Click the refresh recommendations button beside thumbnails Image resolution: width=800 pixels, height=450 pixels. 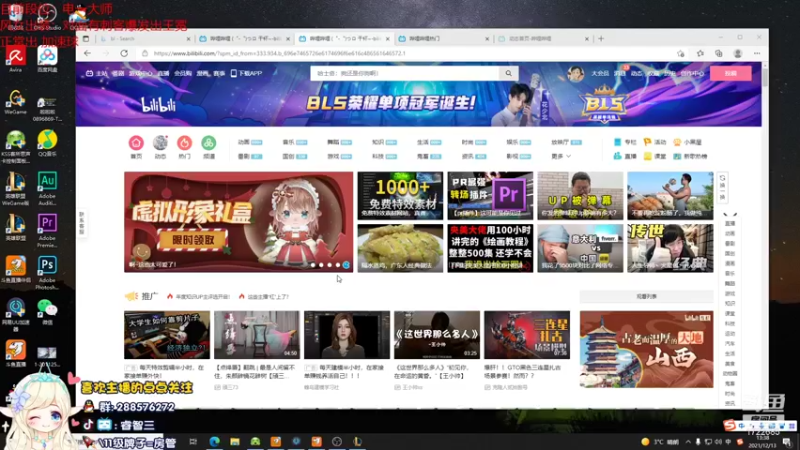[722, 188]
